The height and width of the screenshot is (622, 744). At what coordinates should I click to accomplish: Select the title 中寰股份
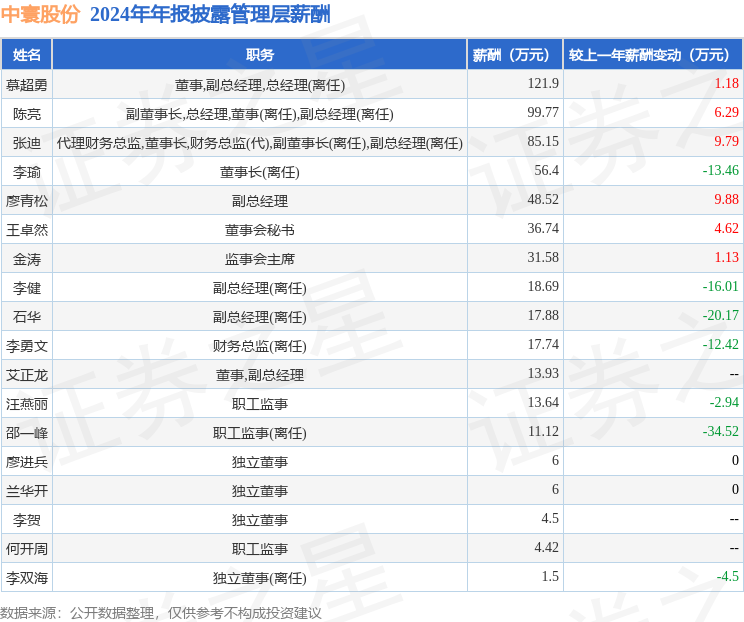click(x=40, y=14)
